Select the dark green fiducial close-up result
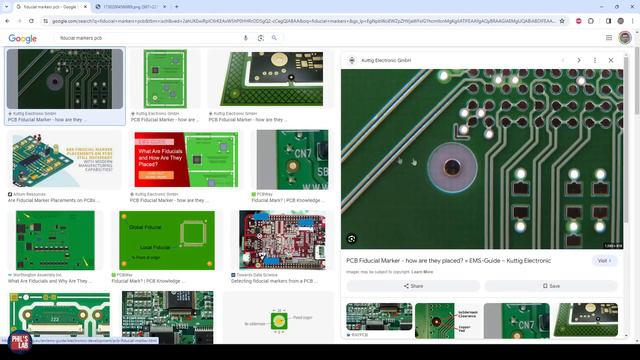This screenshot has width=640, height=360. pos(65,79)
